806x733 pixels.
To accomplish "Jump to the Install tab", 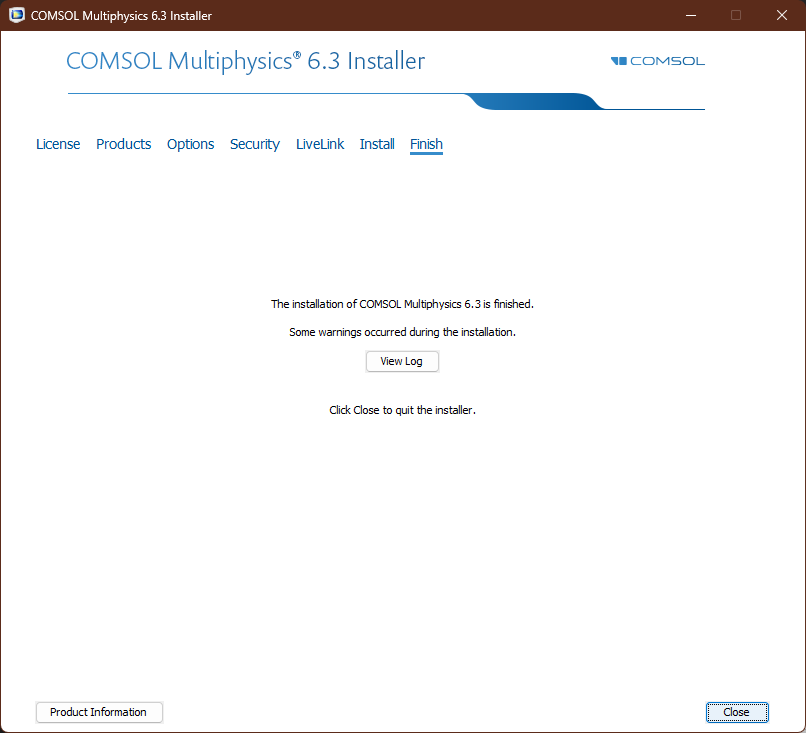I will pyautogui.click(x=377, y=144).
